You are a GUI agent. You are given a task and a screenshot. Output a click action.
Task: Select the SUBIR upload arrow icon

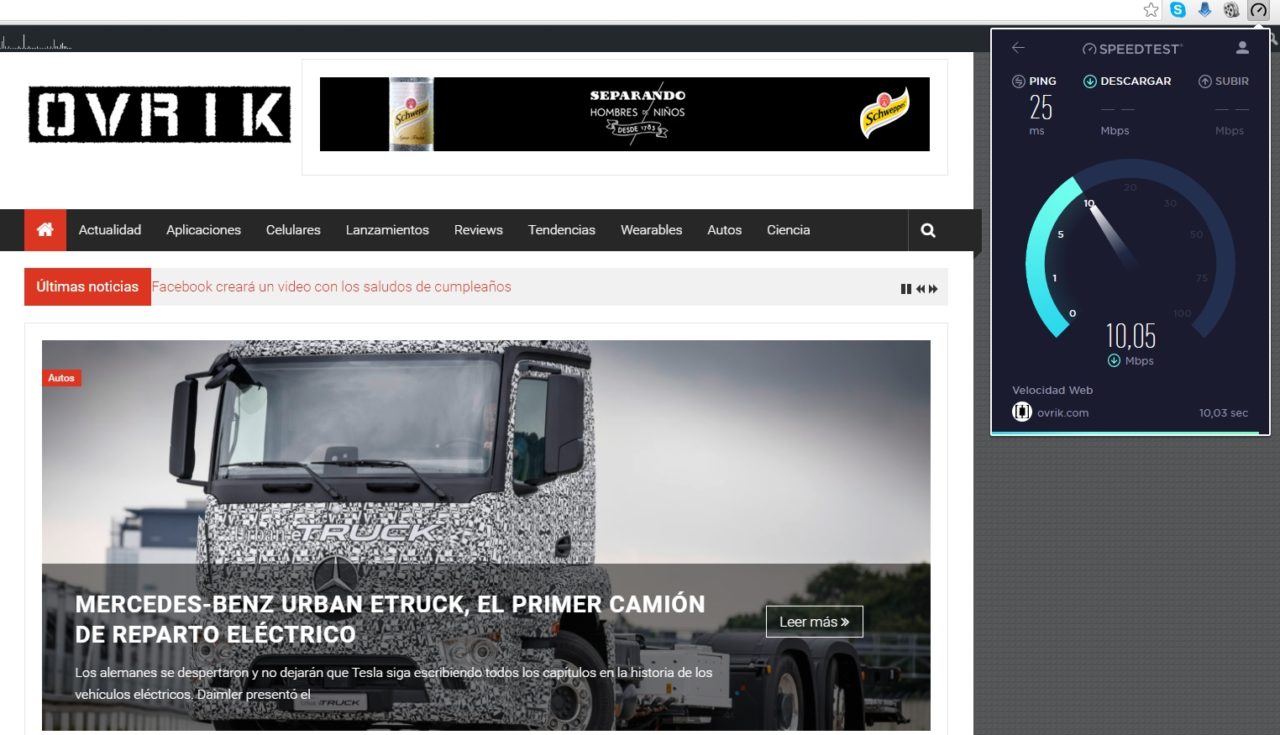click(1205, 82)
